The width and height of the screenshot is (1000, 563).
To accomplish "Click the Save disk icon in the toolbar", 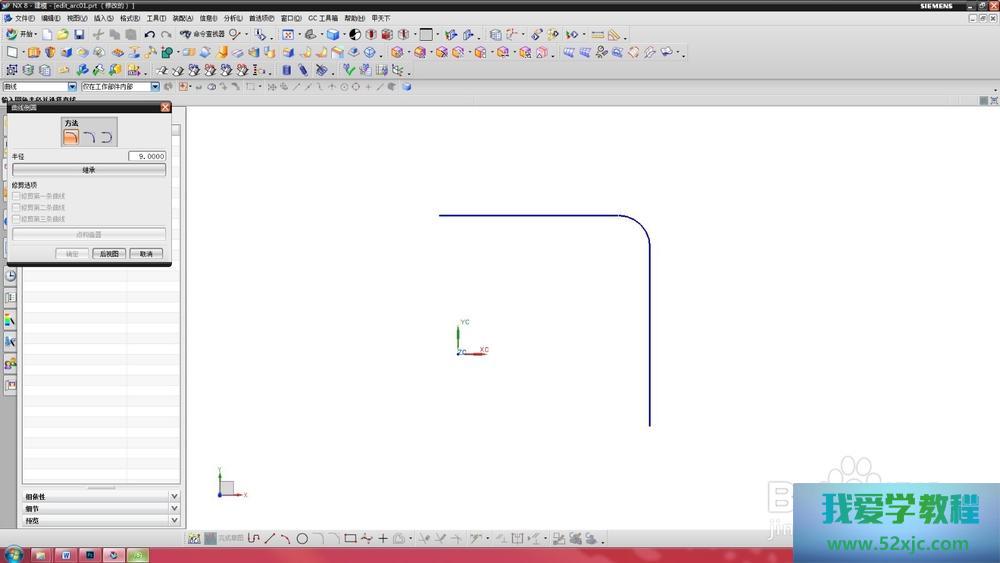I will [79, 34].
